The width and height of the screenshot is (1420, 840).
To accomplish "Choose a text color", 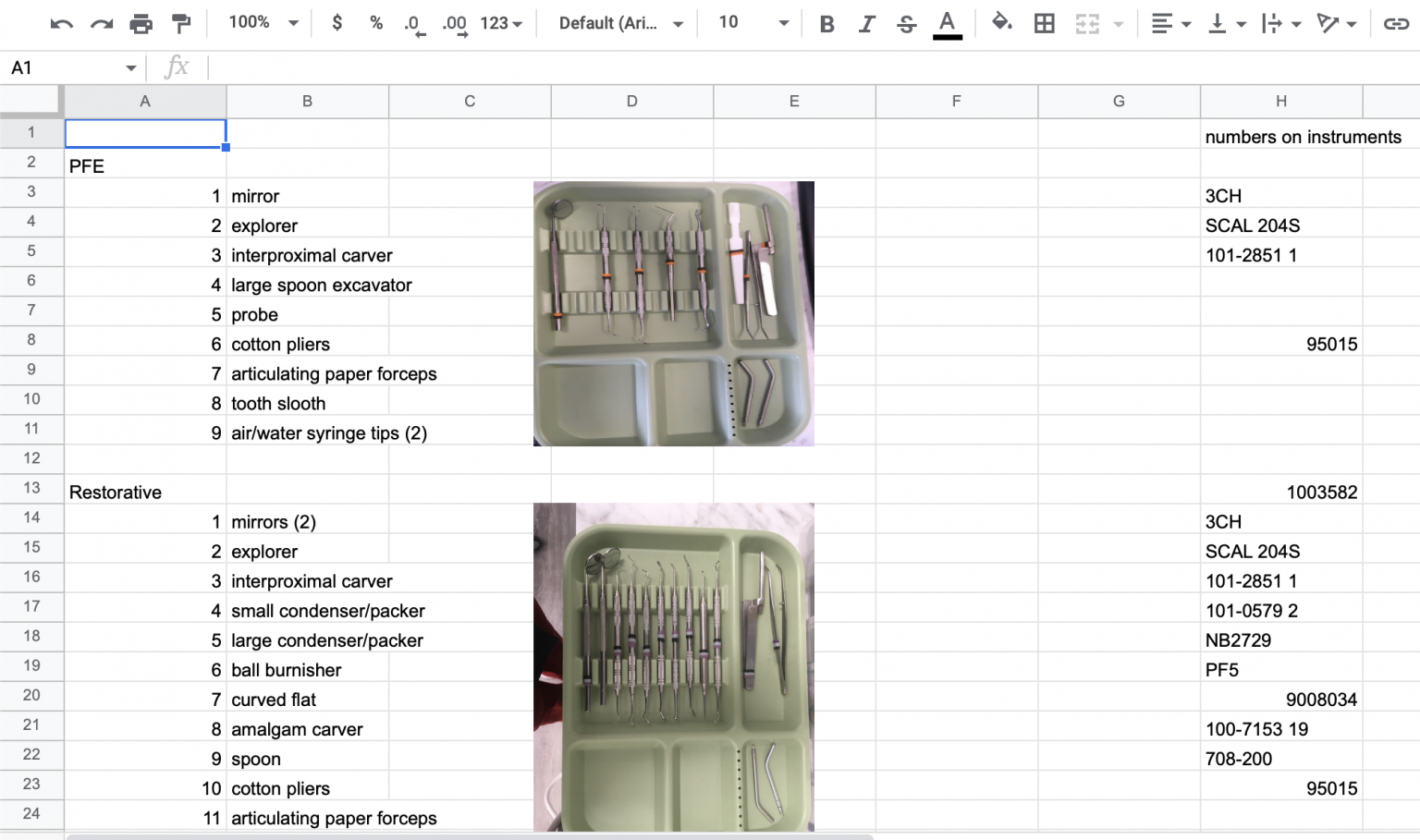I will point(947,23).
